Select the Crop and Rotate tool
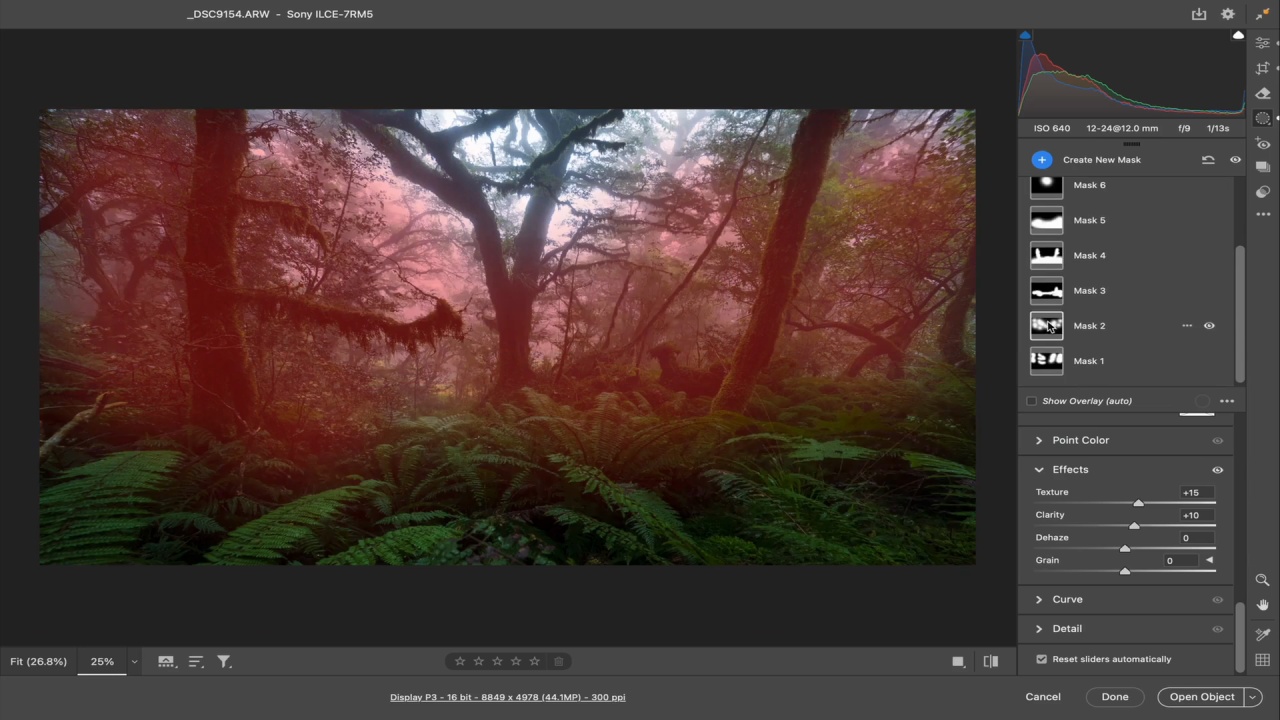Screen dimensions: 1280x720 (x=1263, y=68)
